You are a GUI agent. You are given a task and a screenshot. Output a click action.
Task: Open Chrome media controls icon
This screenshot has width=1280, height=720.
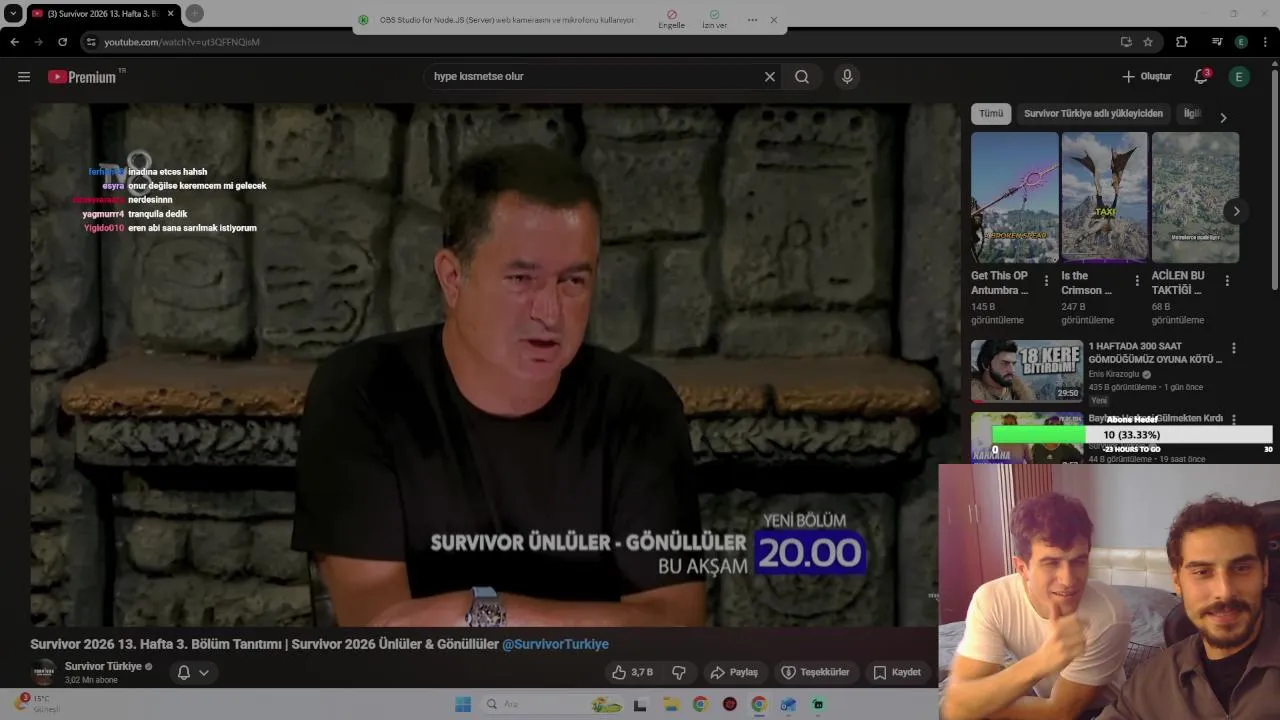tap(1217, 42)
